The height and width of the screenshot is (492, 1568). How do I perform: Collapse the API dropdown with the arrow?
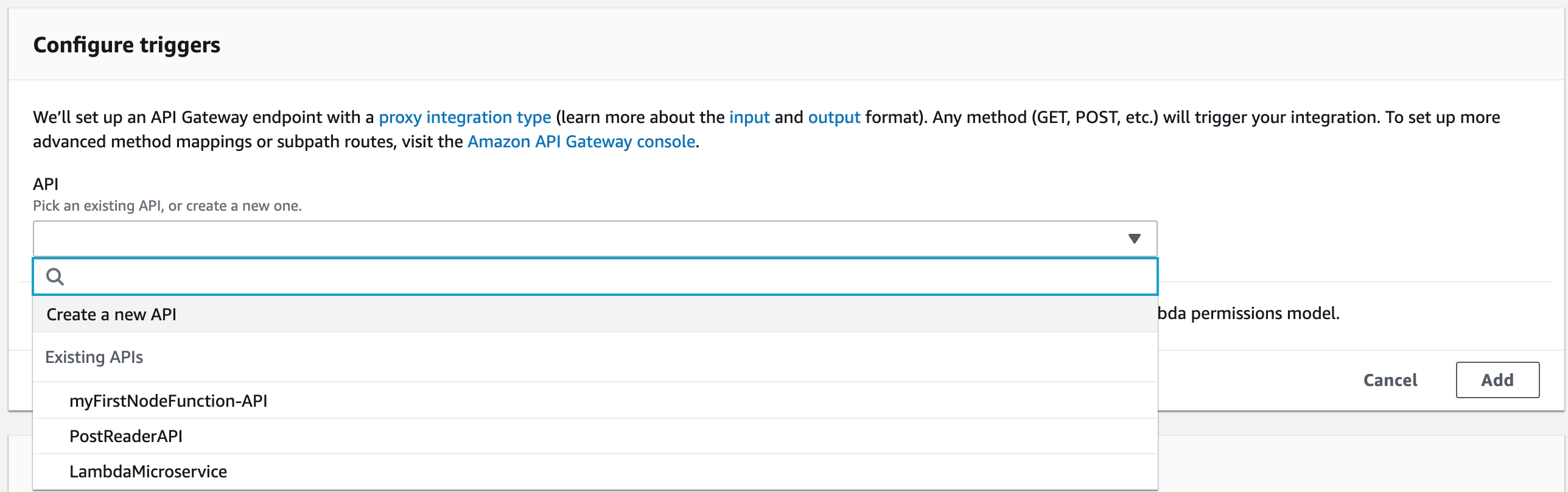[1134, 239]
